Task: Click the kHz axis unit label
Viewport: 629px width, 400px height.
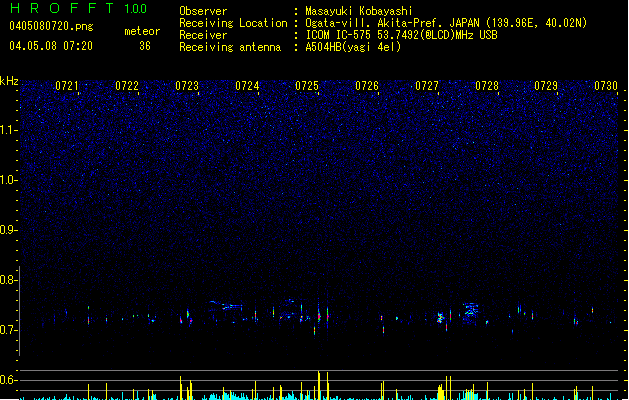Action: point(9,81)
